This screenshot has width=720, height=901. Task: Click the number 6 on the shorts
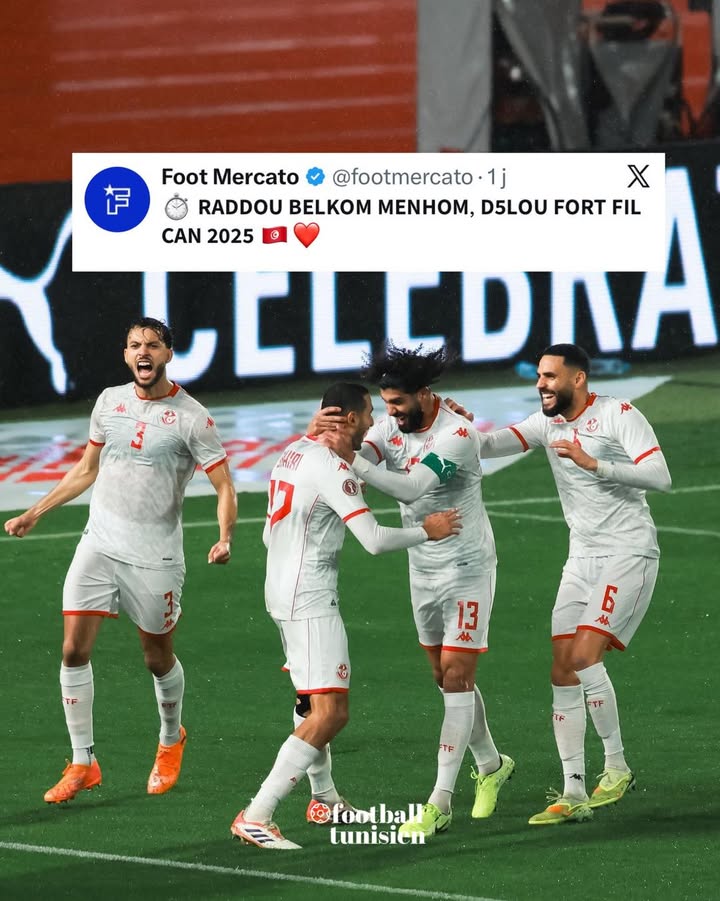point(609,599)
